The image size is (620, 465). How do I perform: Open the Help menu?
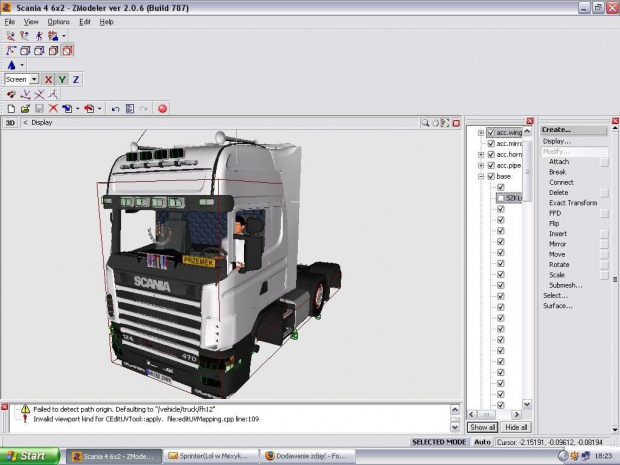tap(106, 22)
